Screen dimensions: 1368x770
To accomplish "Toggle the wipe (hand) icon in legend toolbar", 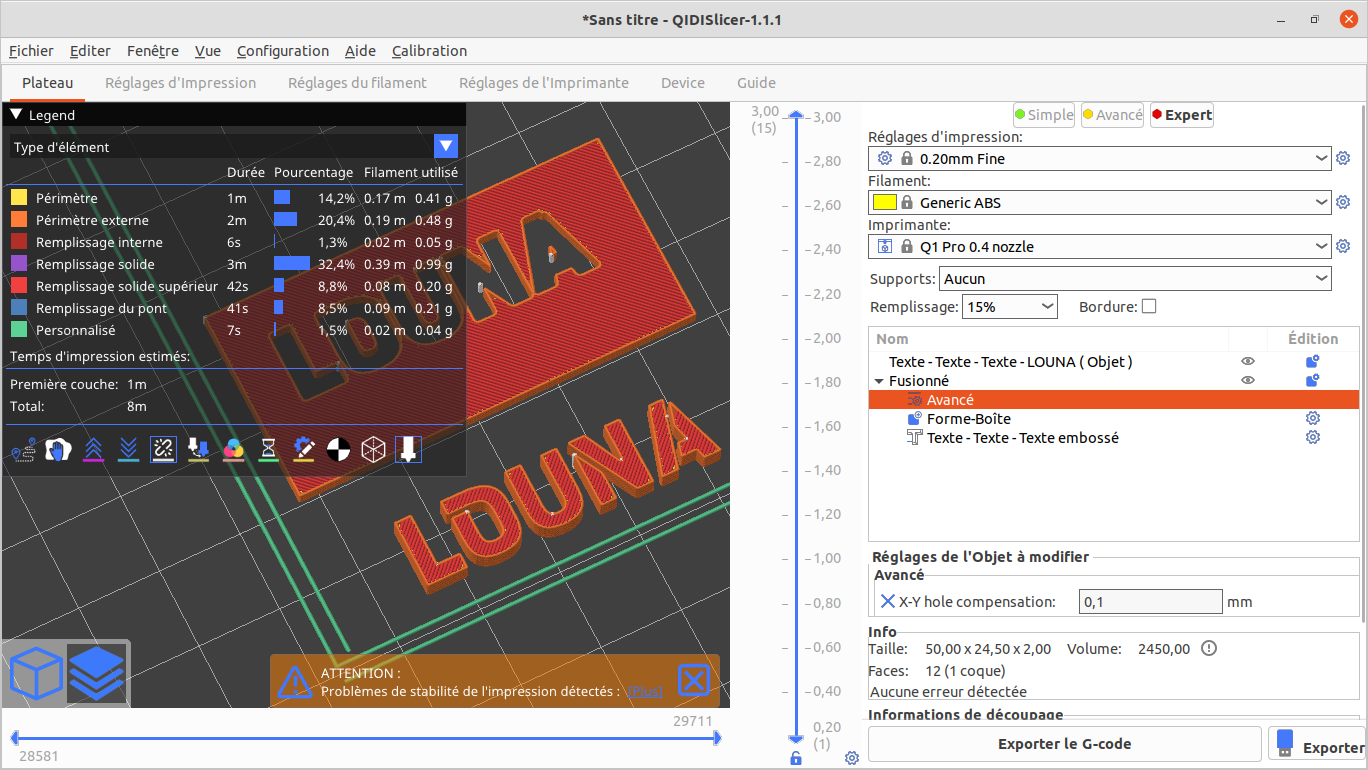I will point(59,450).
